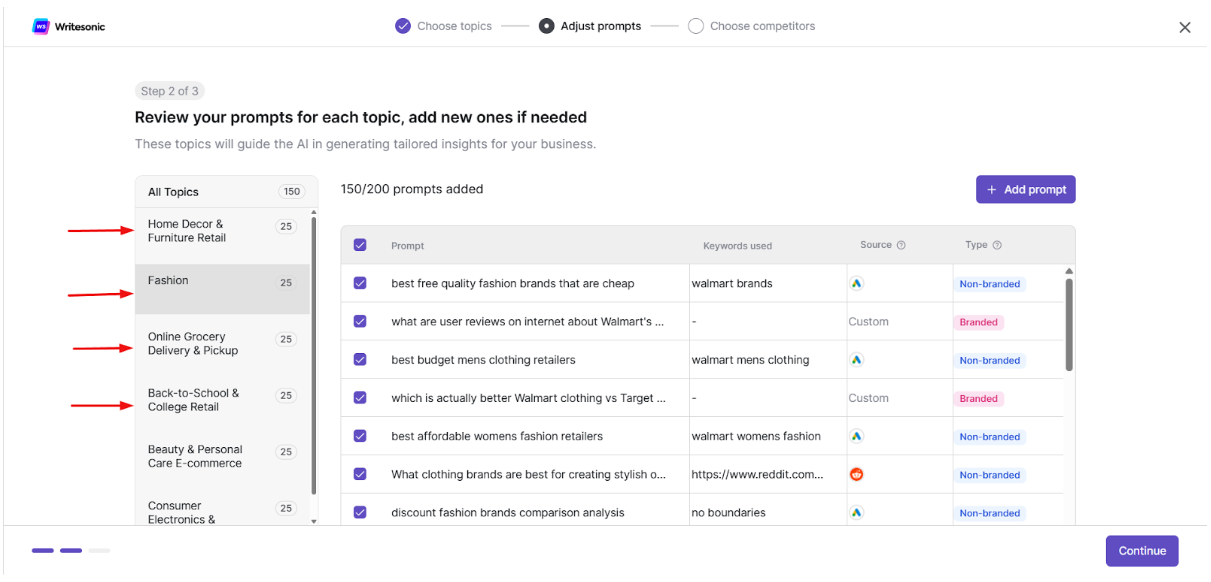Uncheck 'discount fashion brands comparison analysis' prompt

pyautogui.click(x=360, y=512)
